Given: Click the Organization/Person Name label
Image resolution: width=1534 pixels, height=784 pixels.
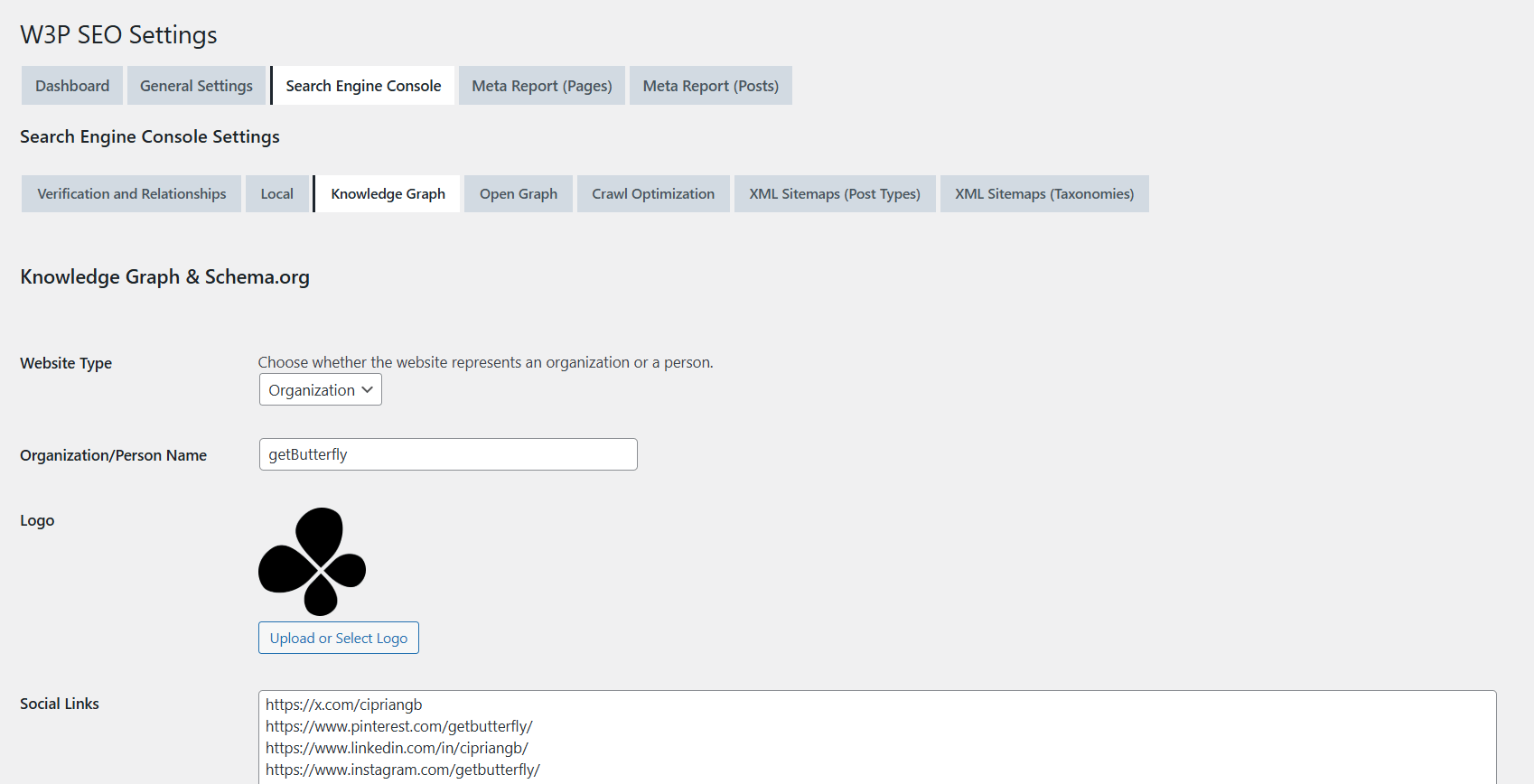Looking at the screenshot, I should (113, 455).
